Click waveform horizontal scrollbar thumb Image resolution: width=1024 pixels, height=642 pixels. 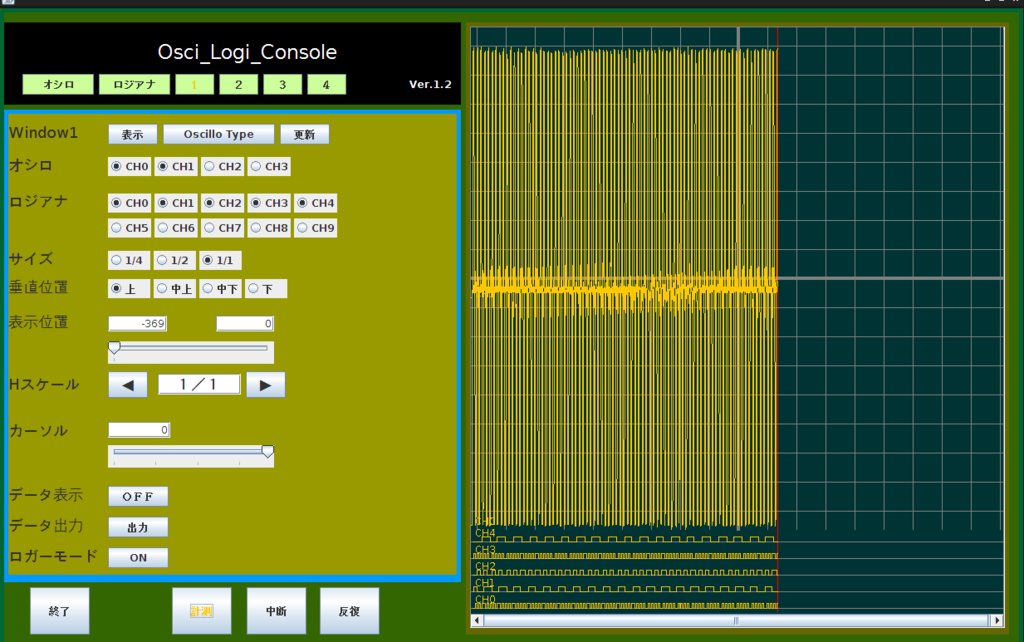click(x=736, y=620)
